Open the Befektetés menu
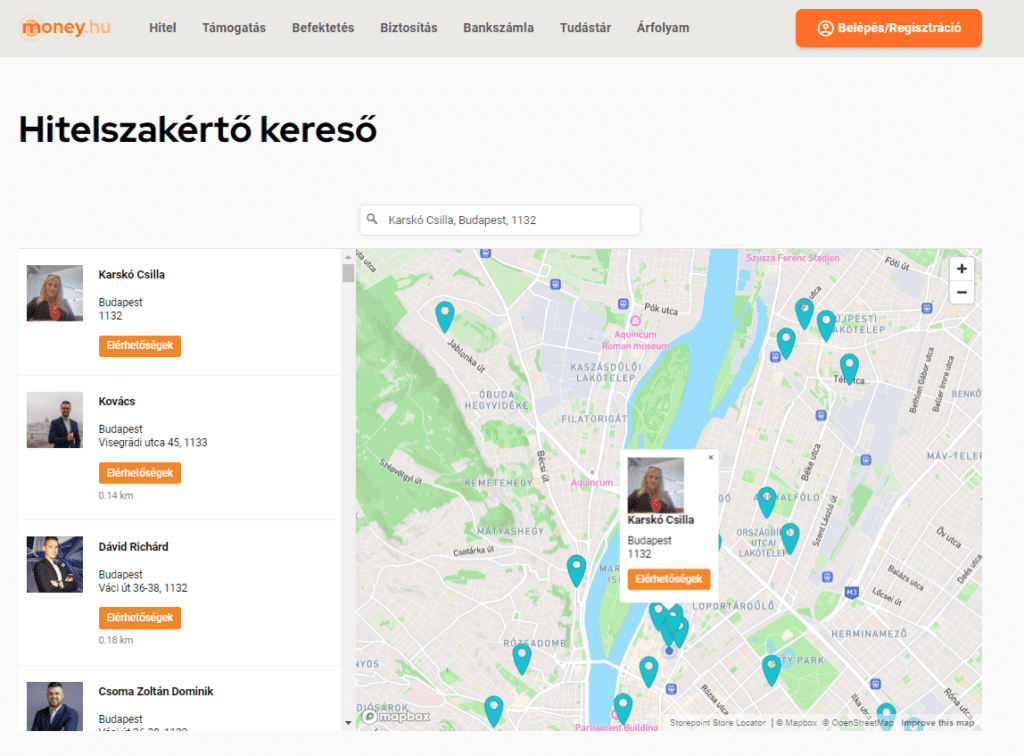Screen dimensions: 1024x756 [323, 27]
